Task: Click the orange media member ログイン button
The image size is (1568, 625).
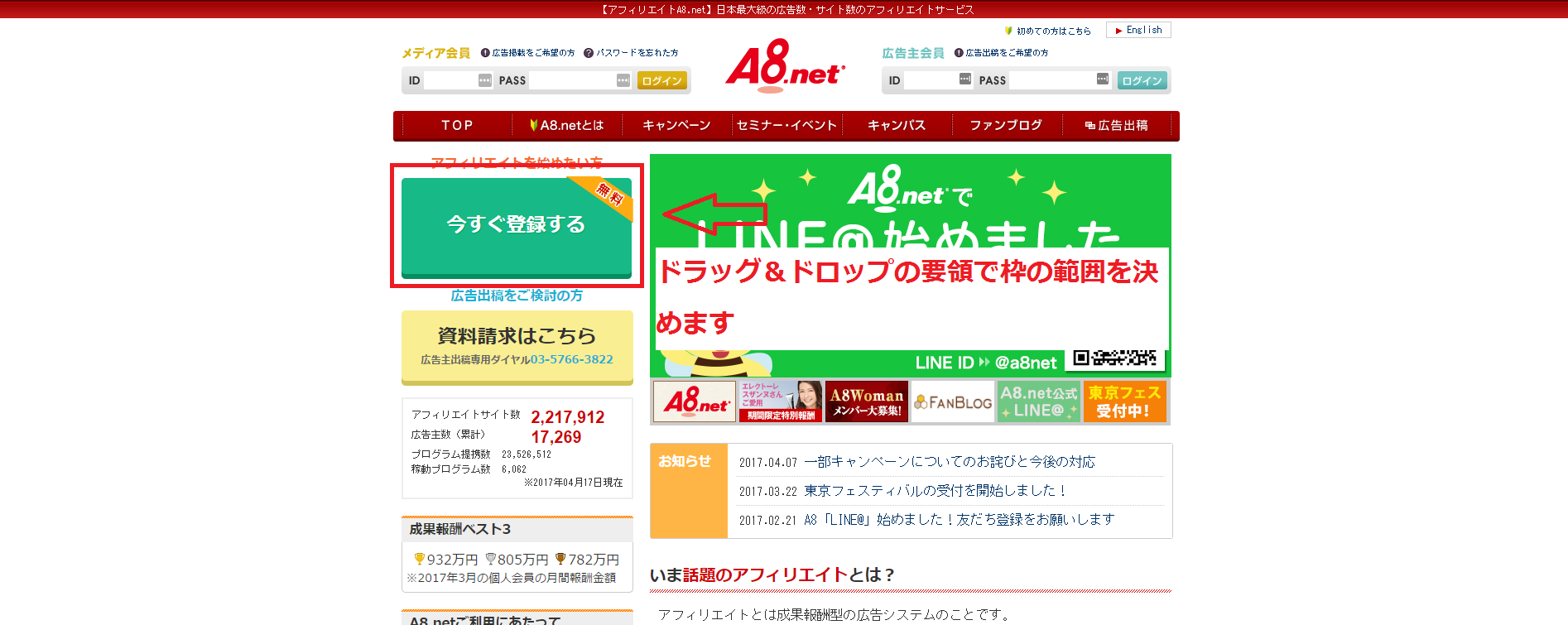Action: point(662,80)
